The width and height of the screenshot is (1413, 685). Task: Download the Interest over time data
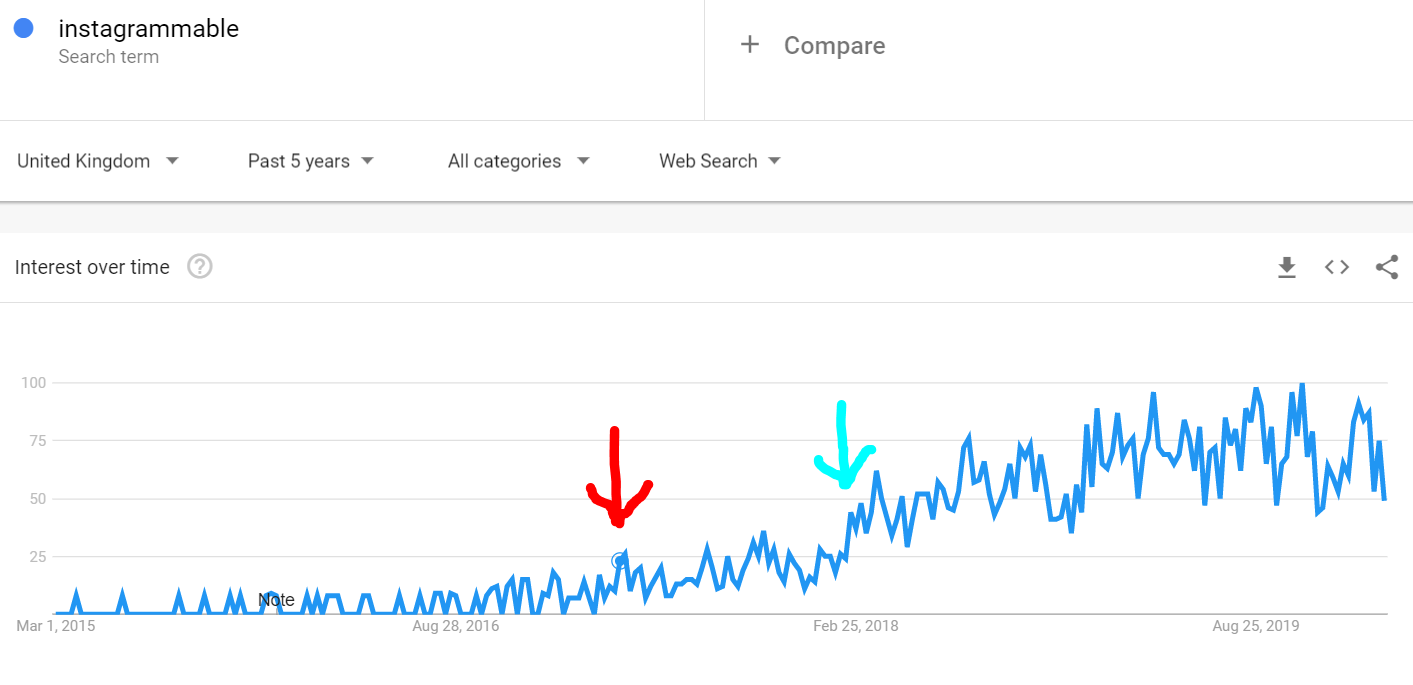[x=1287, y=267]
